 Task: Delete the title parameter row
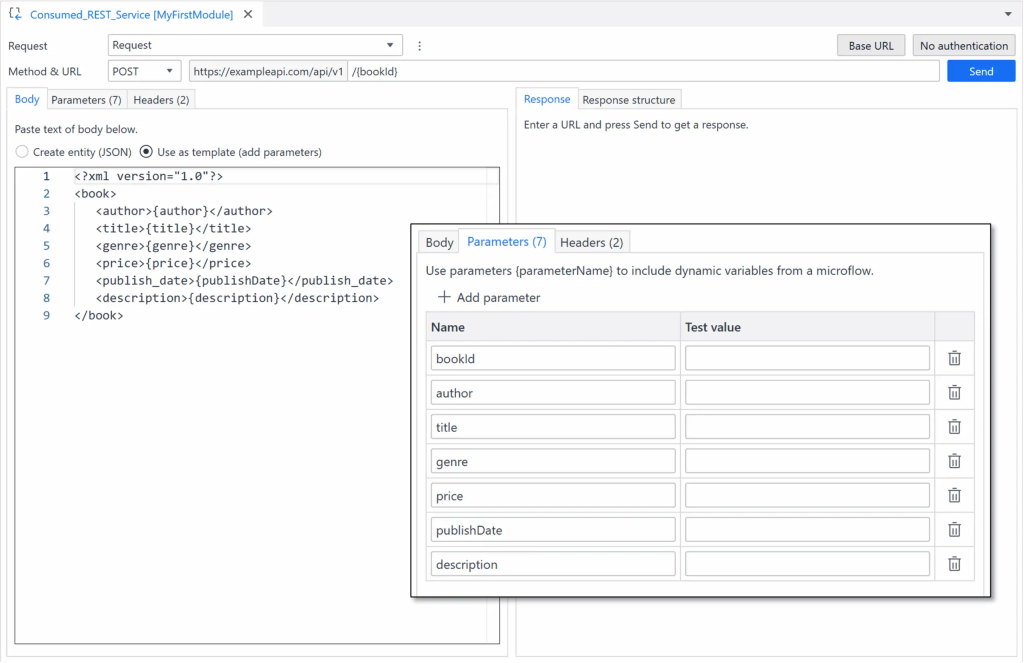954,427
